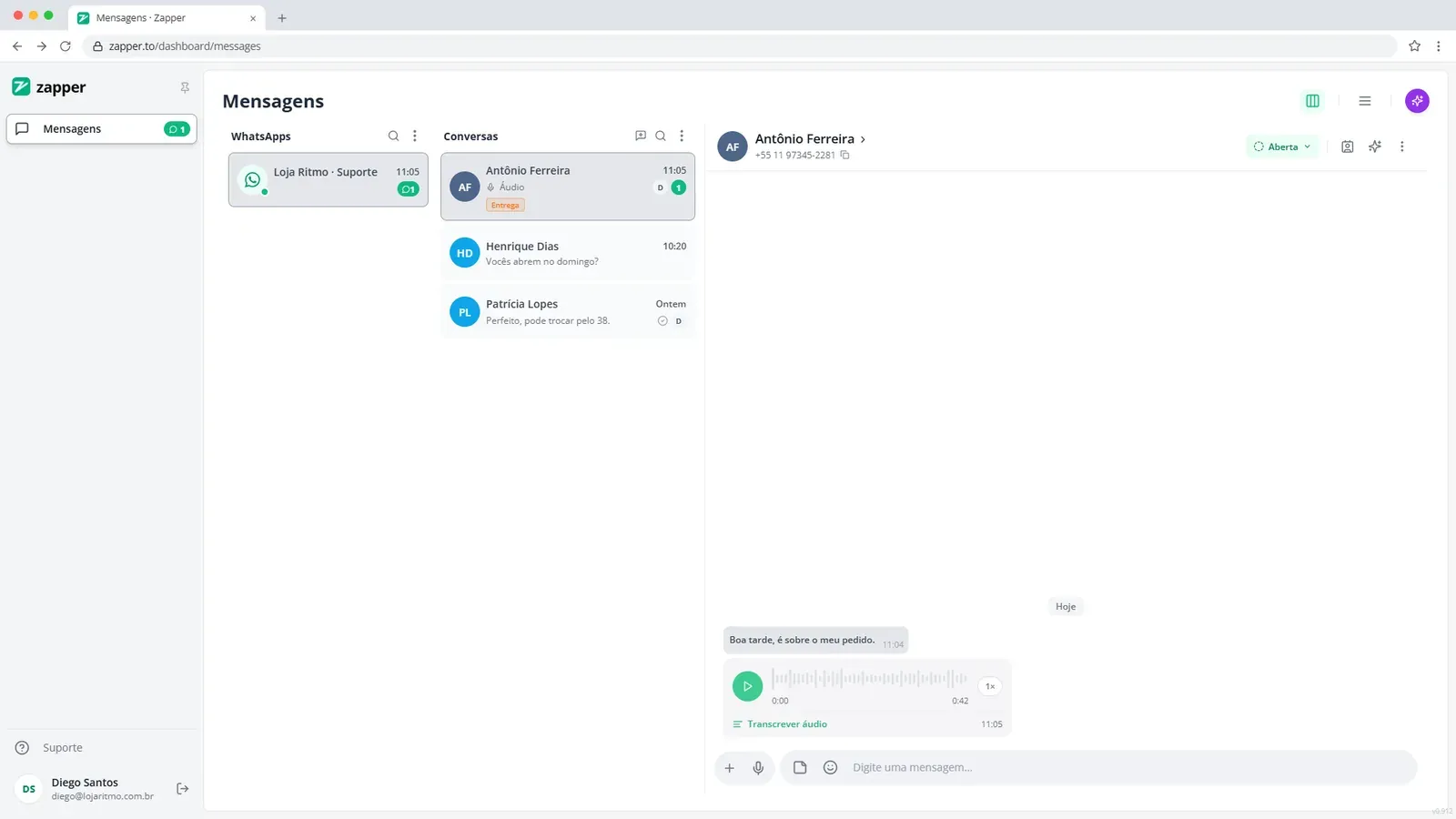The image size is (1456, 819).
Task: Open the WhatsApps panel three-dot menu
Action: [x=415, y=136]
